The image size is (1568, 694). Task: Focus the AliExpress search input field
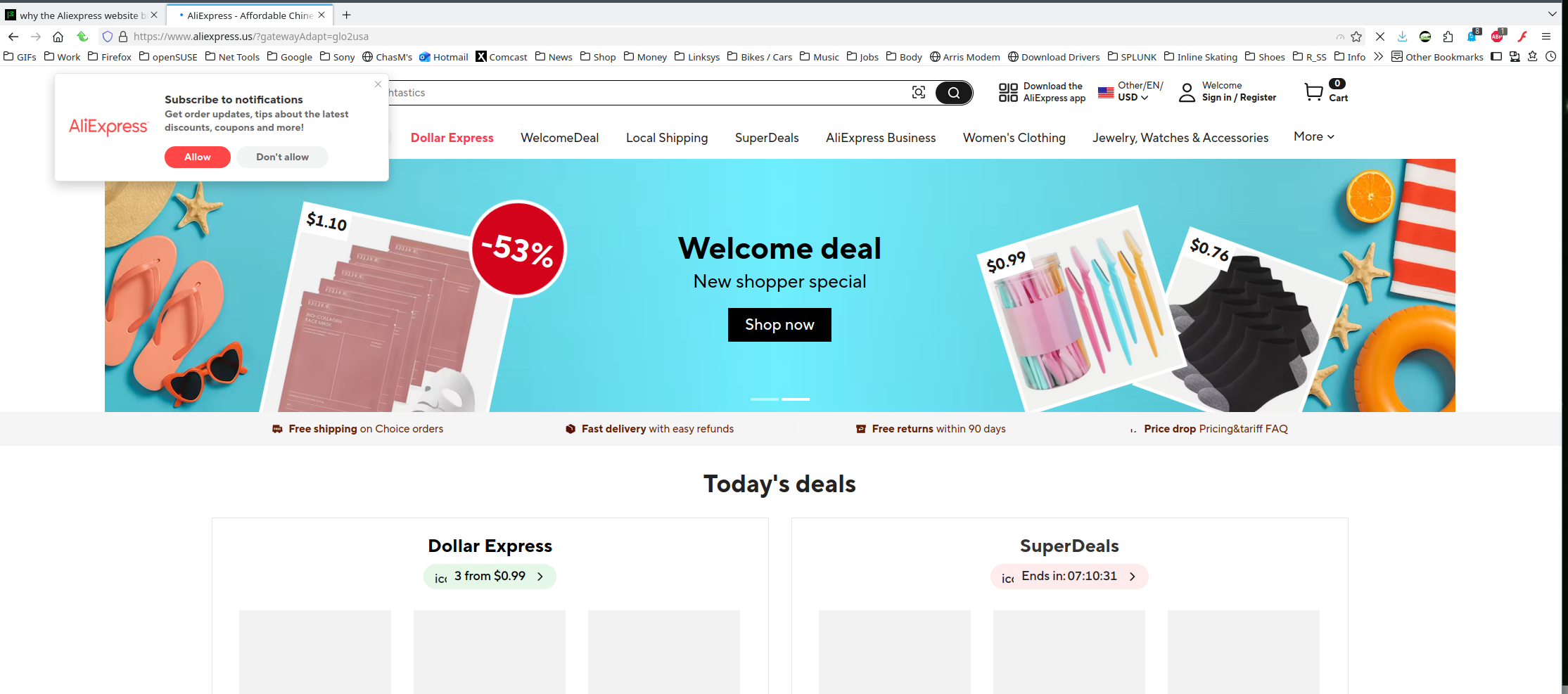[647, 93]
